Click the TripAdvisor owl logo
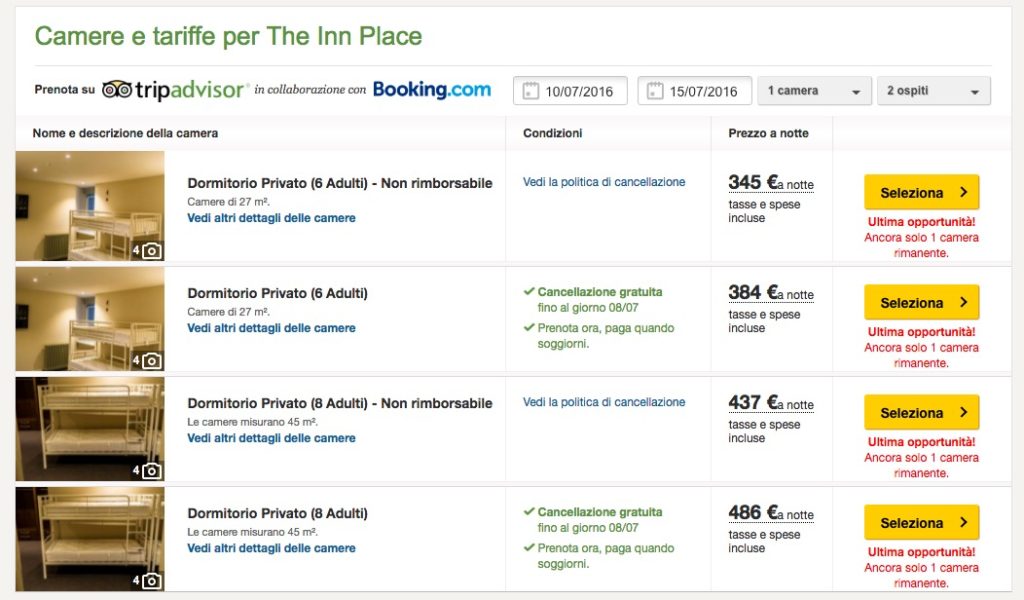Screen dimensions: 1024x600 pos(117,90)
